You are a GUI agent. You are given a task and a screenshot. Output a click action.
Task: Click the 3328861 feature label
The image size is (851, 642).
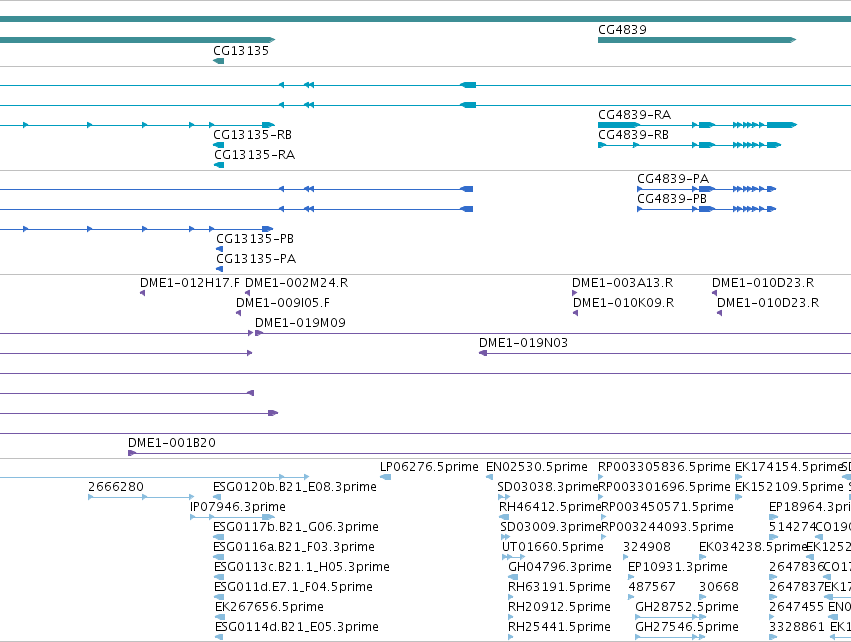pos(797,627)
